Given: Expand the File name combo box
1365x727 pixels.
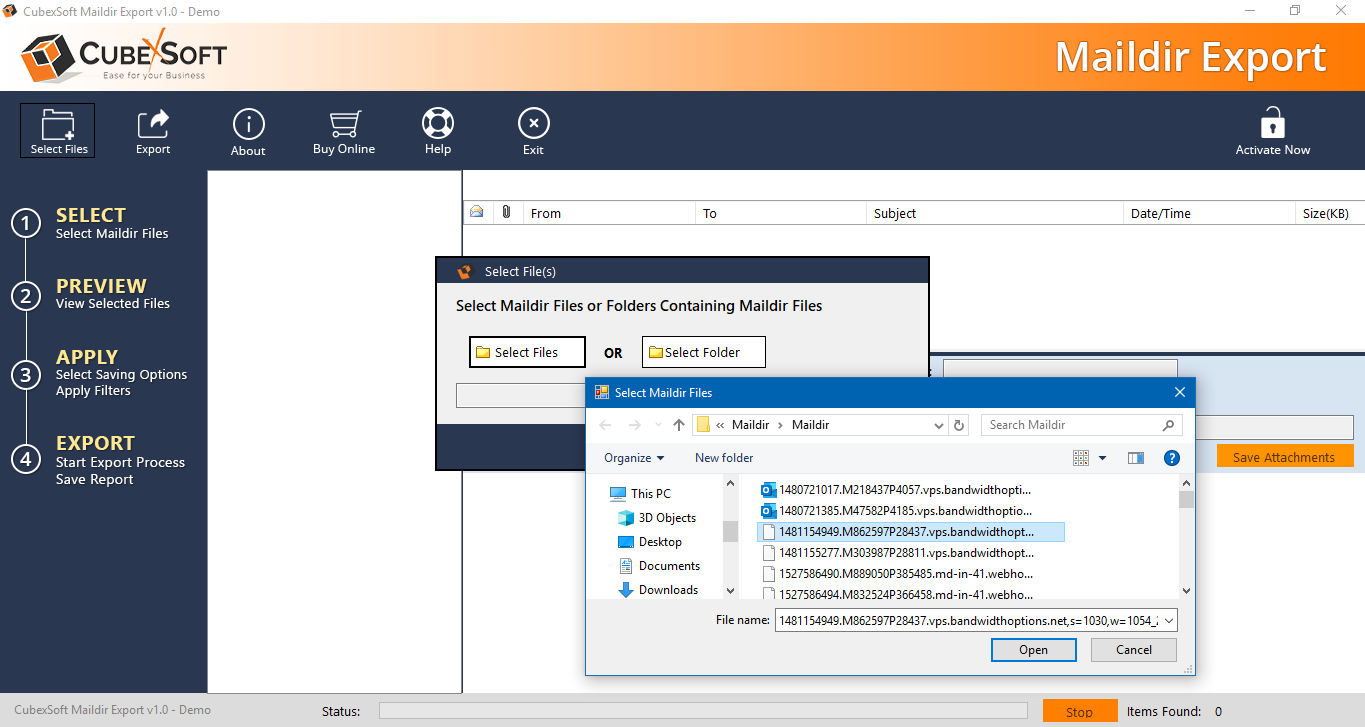Looking at the screenshot, I should (x=1168, y=621).
